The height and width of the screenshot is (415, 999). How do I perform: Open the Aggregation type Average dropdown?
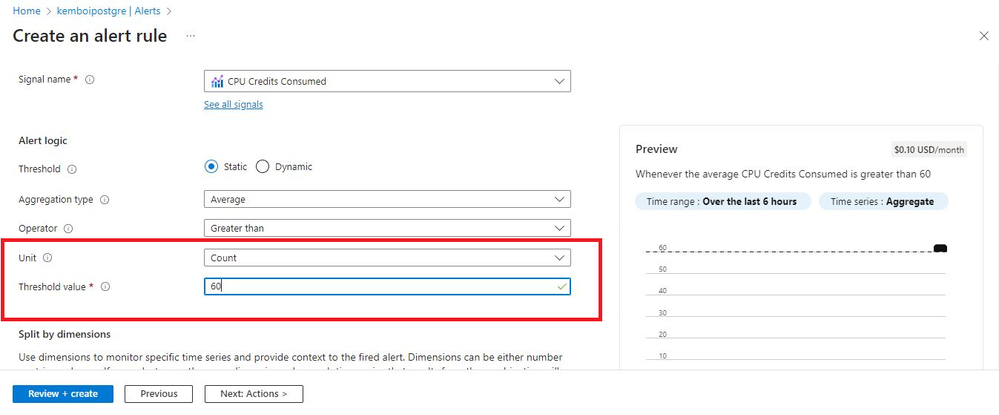point(387,200)
